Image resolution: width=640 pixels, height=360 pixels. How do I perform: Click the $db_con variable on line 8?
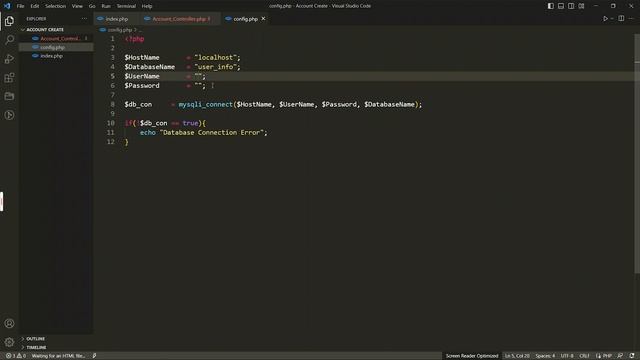coord(138,104)
